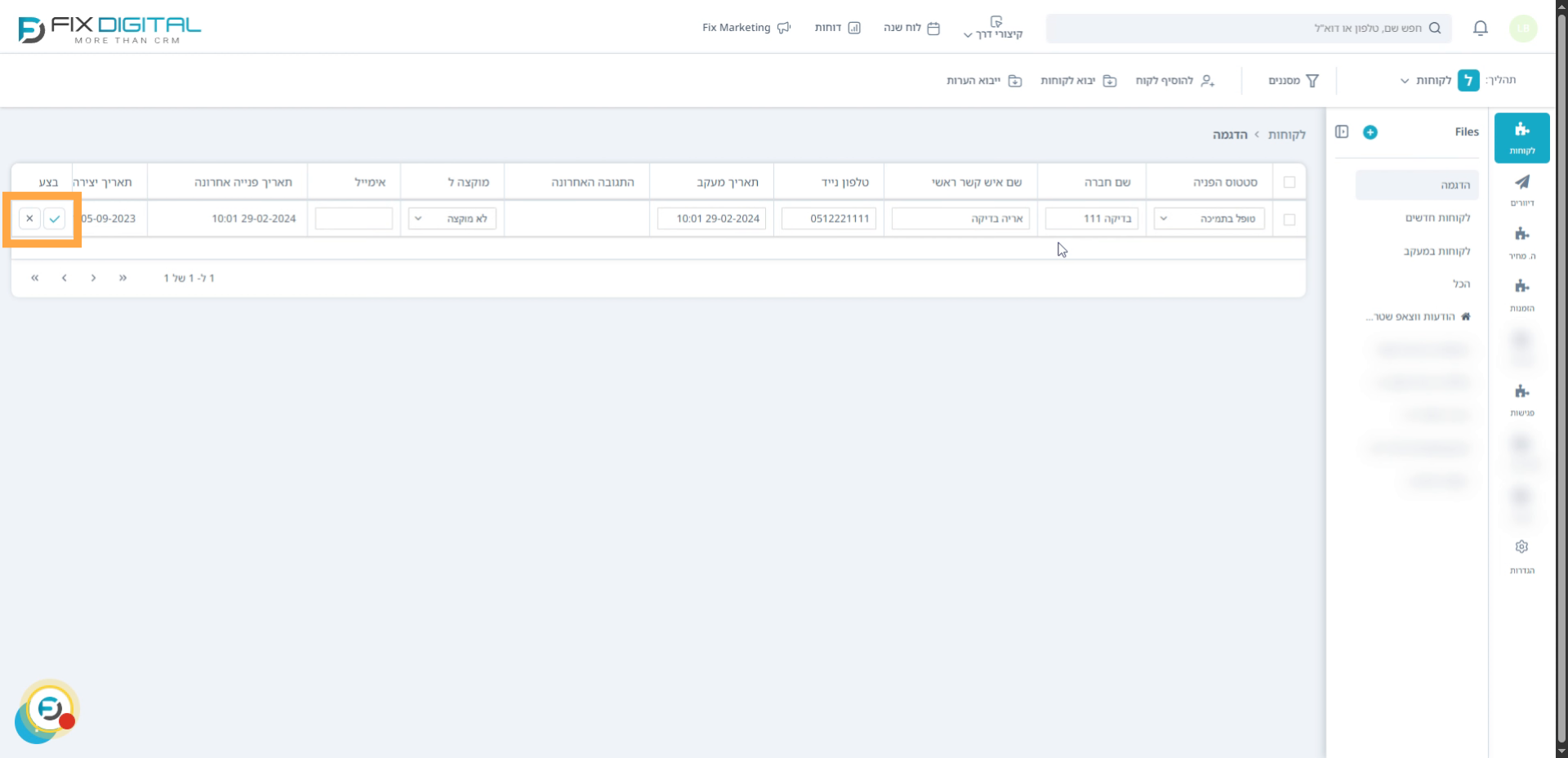Click the אימייל email field in the row
The width and height of the screenshot is (1568, 758).
(x=354, y=219)
